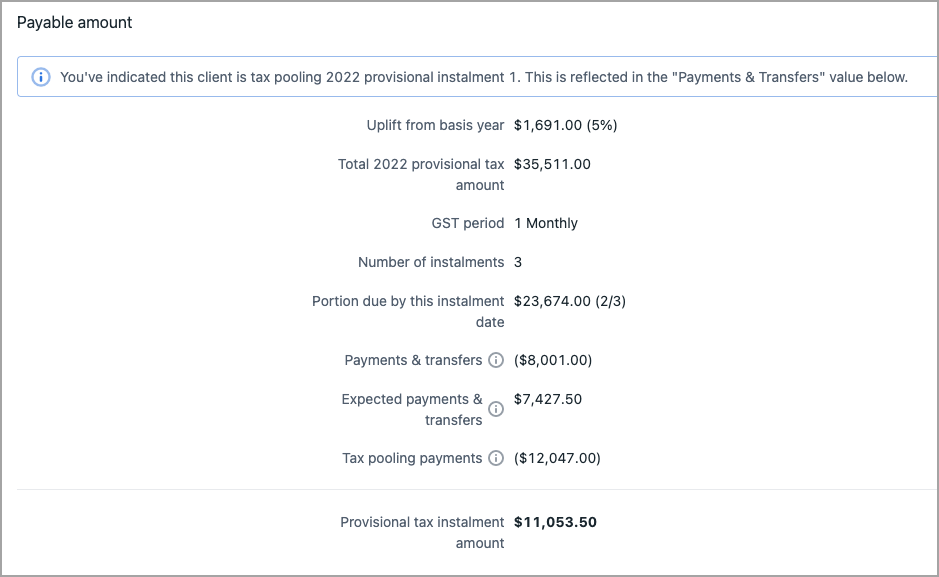The image size is (939, 577).
Task: Open the Tax pooling payments info tooltip icon
Action: [495, 458]
